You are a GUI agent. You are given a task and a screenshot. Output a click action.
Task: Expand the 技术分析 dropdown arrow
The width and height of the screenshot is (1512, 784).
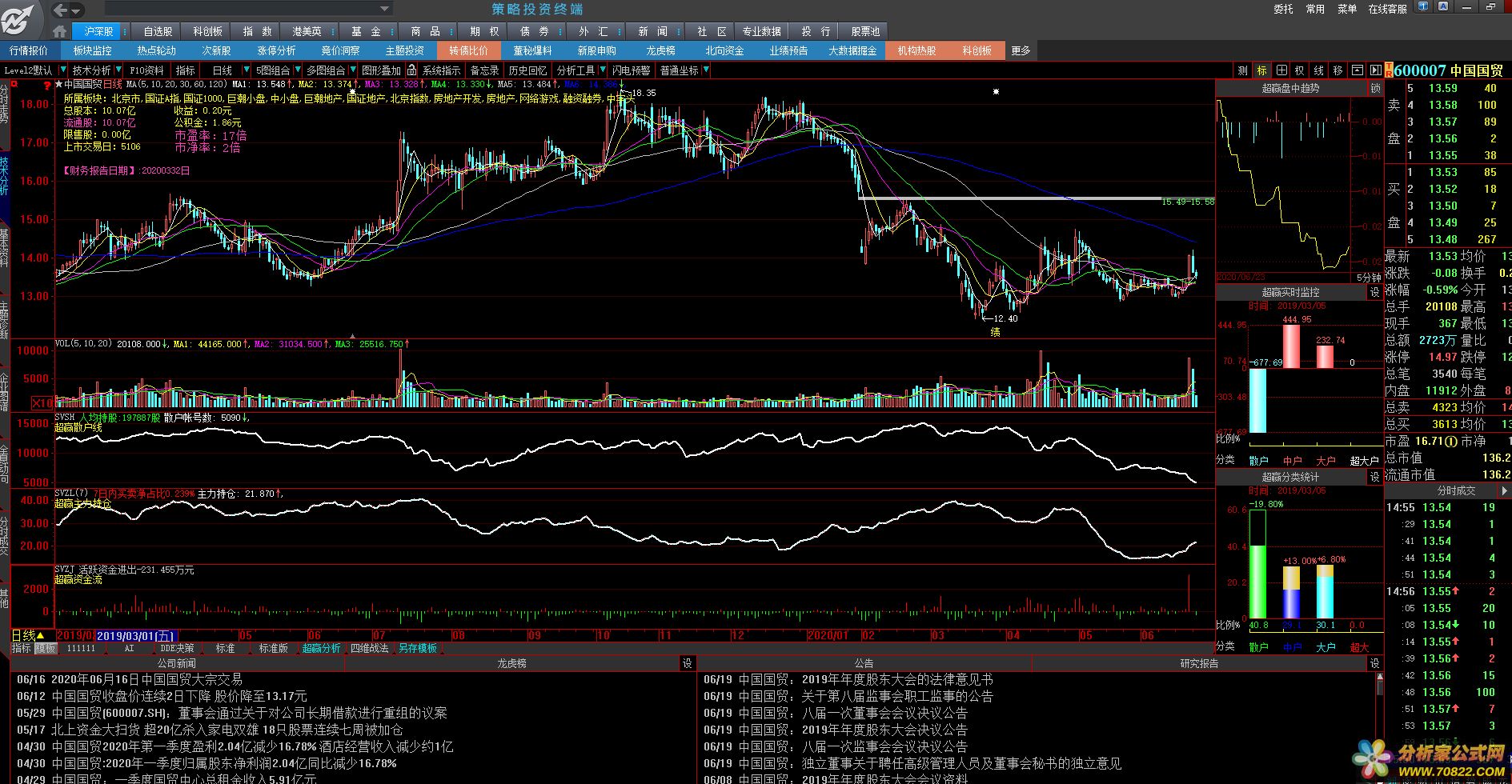pos(118,70)
